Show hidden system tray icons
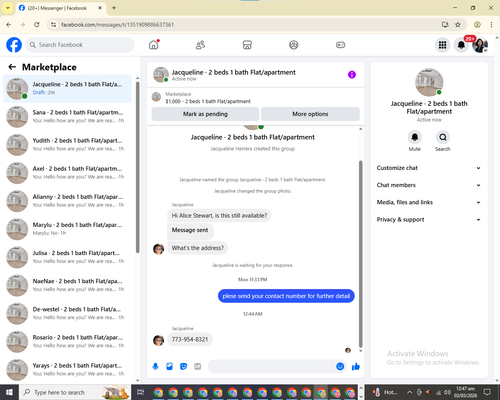Image resolution: width=500 pixels, height=400 pixels. (x=410, y=392)
